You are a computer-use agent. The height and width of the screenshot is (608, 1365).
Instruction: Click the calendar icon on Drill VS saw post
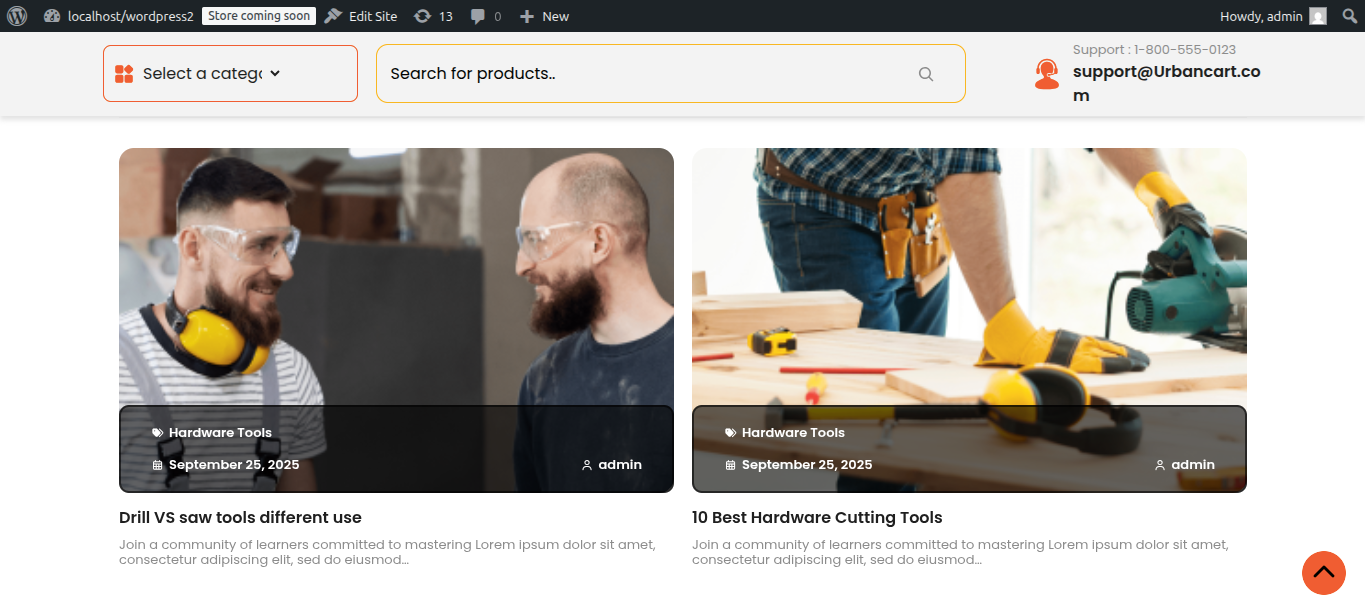click(x=157, y=465)
